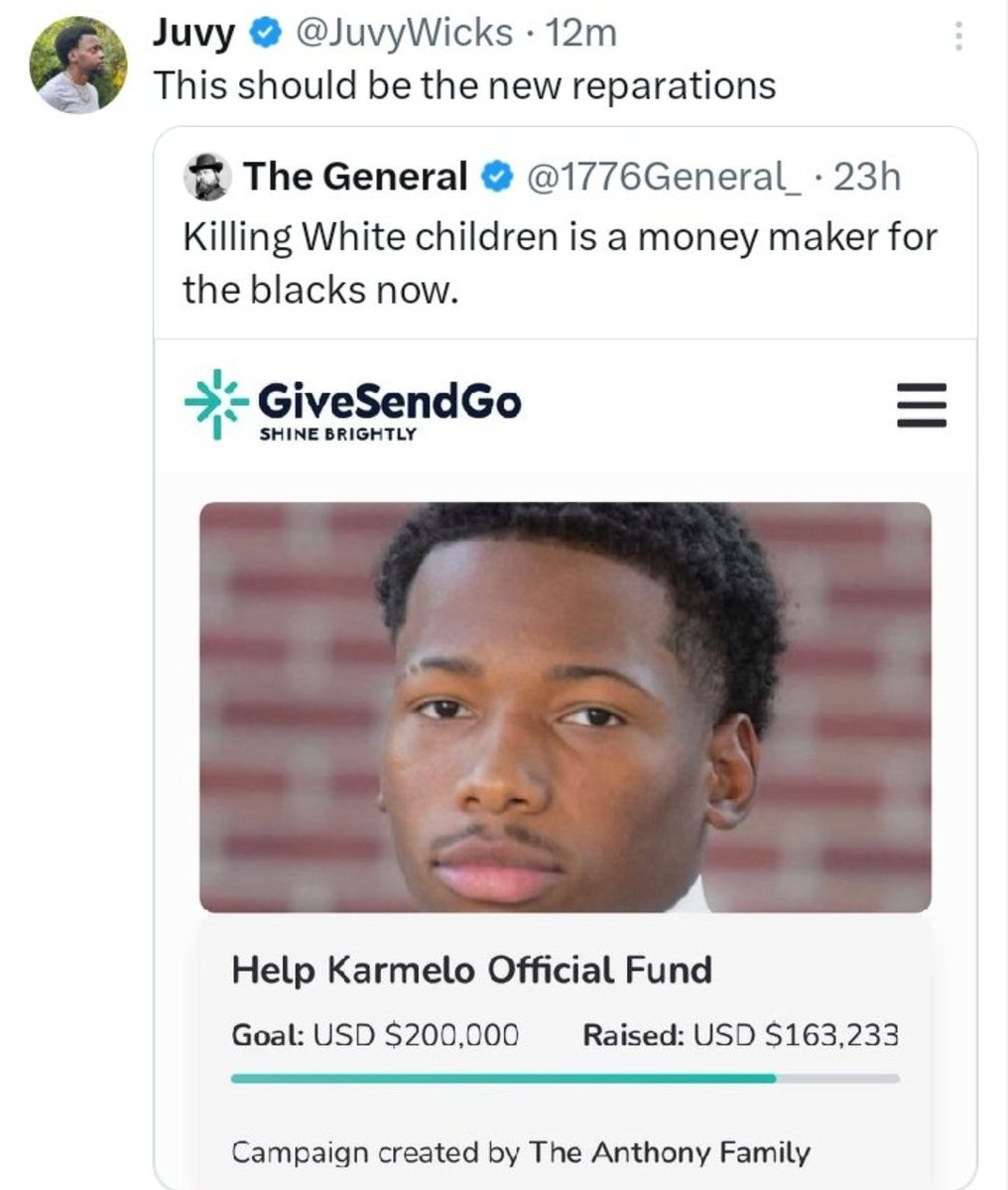Click The General's small profile avatar
The image size is (1008, 1190).
[206, 177]
